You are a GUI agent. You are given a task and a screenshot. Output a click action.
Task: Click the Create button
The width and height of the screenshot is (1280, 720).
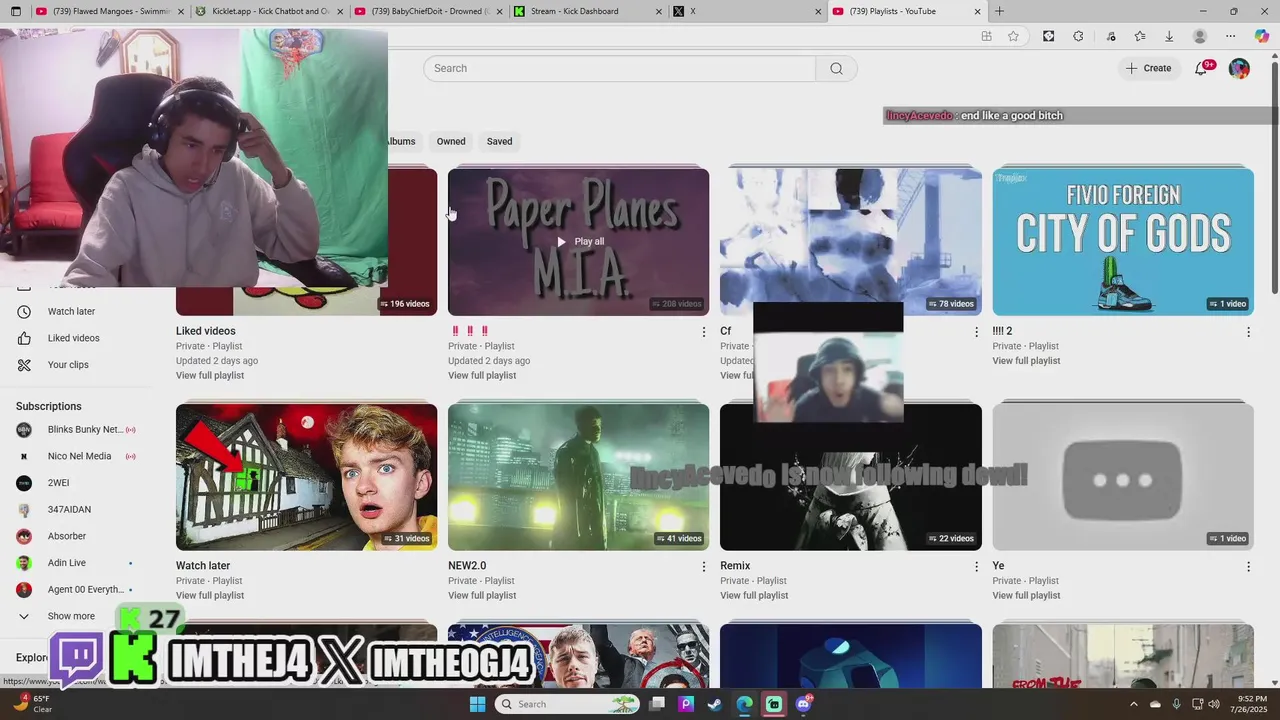click(1148, 68)
